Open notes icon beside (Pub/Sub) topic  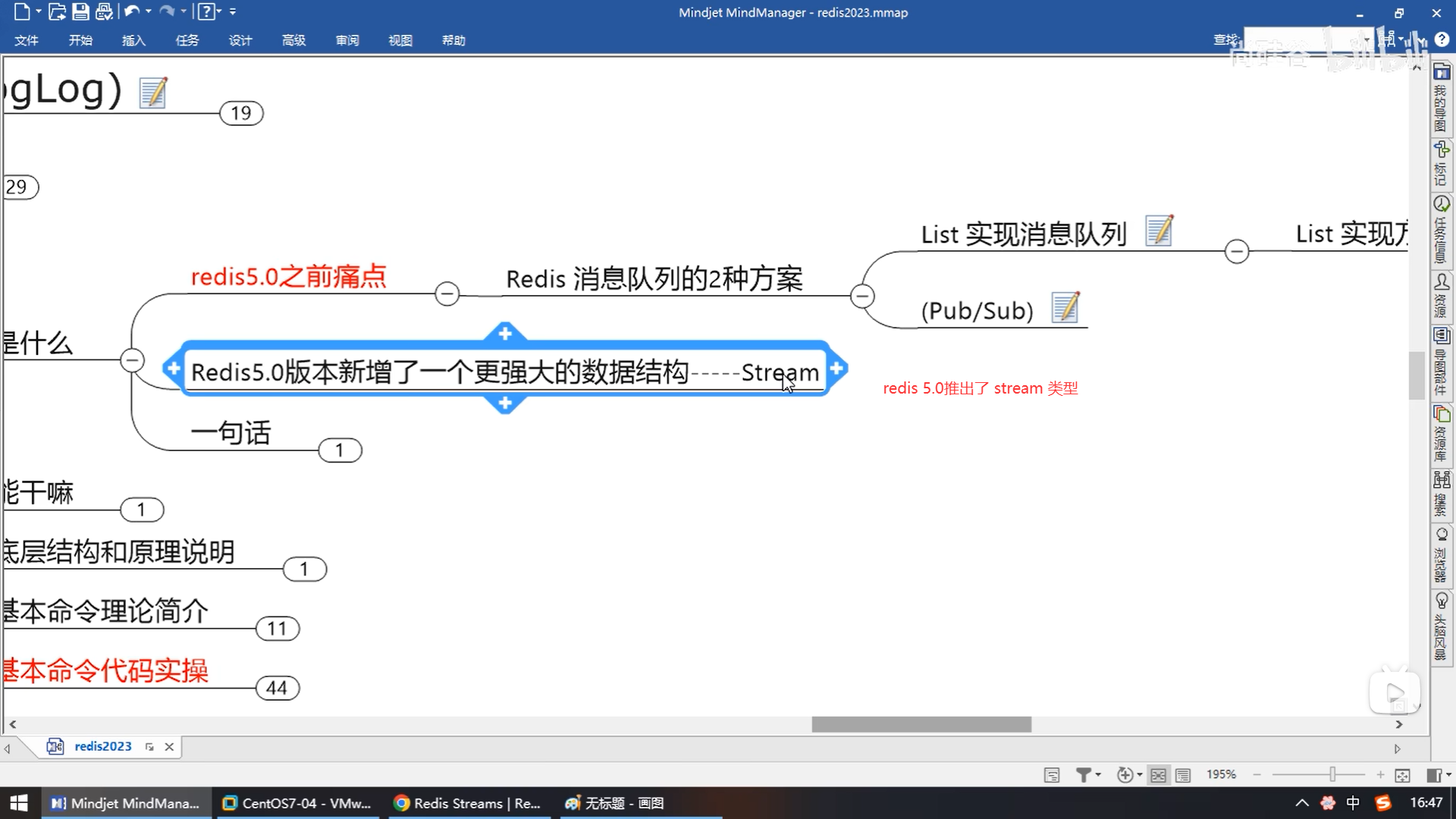coord(1065,307)
